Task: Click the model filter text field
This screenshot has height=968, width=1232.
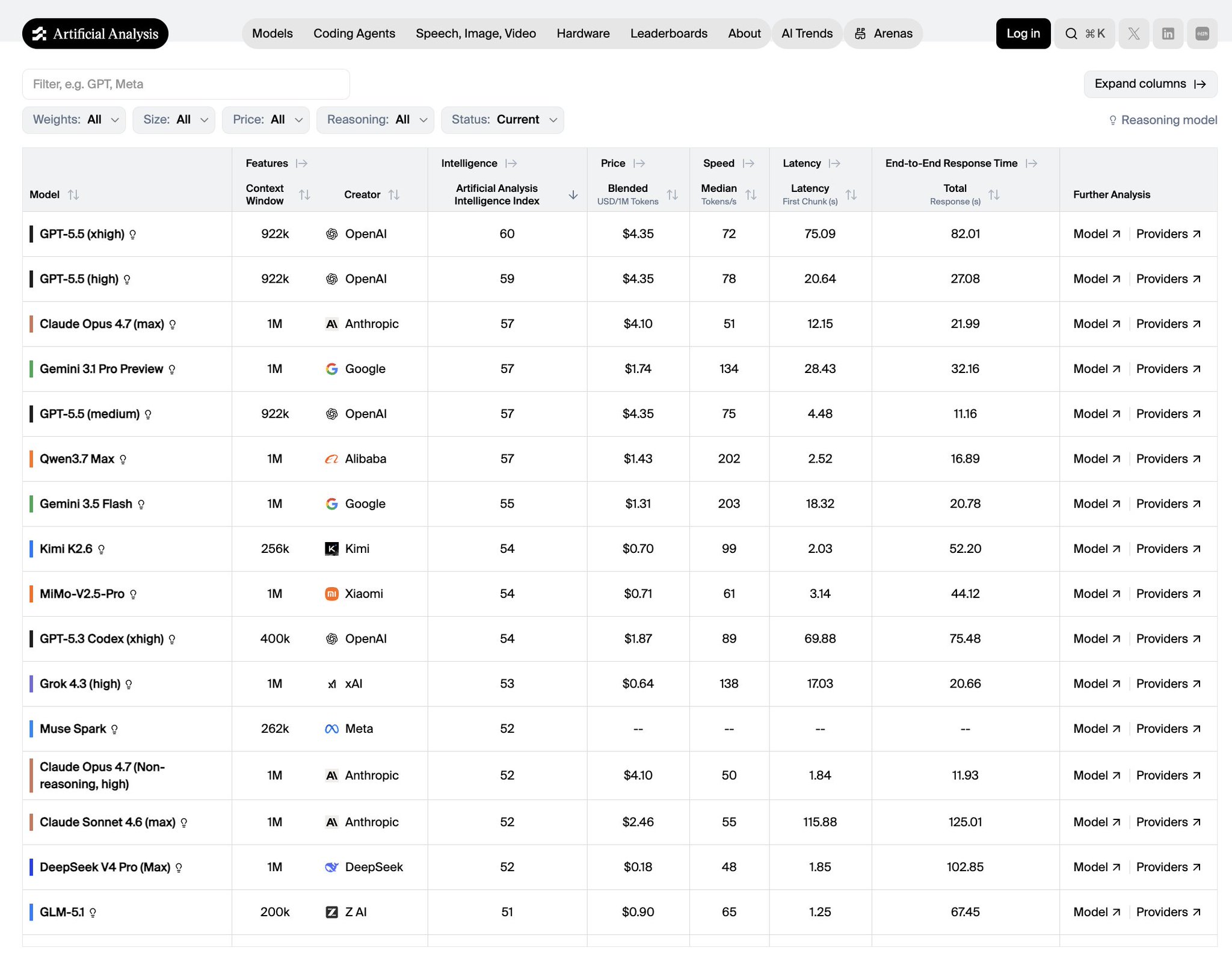Action: [186, 84]
